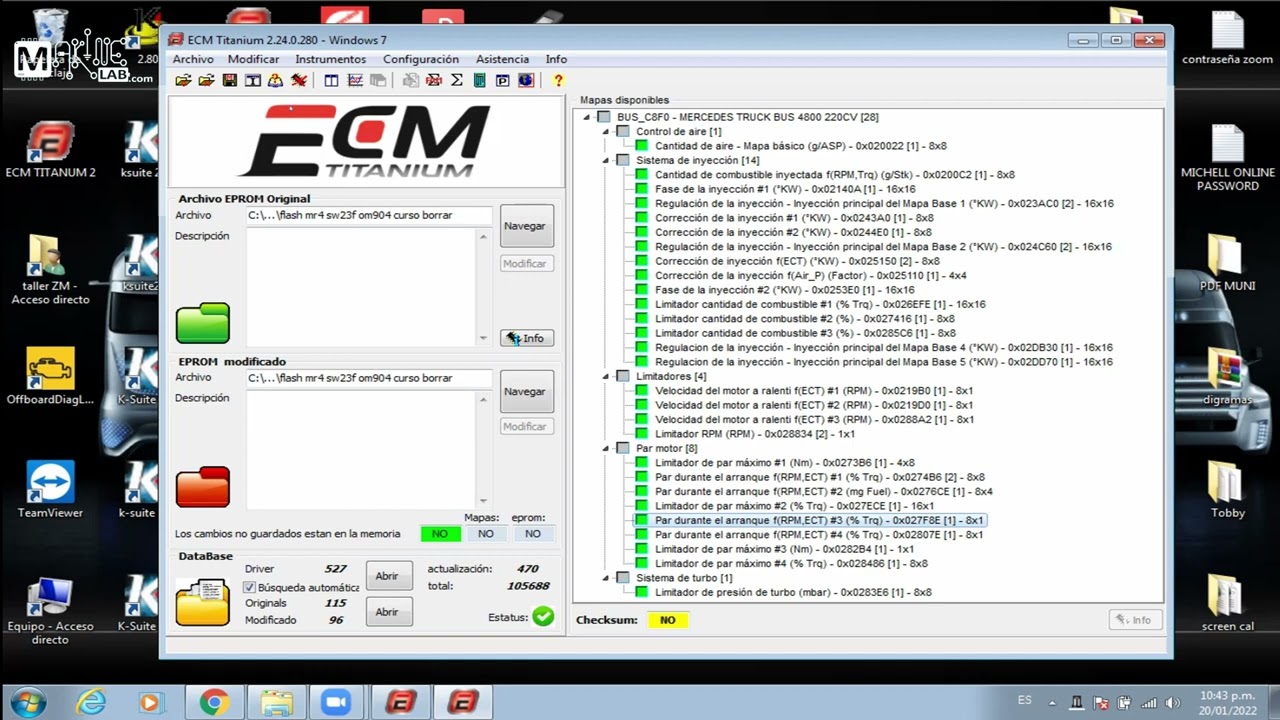Toggle the Sistema de turbo group checkbox
This screenshot has height=720, width=1280.
coord(623,578)
